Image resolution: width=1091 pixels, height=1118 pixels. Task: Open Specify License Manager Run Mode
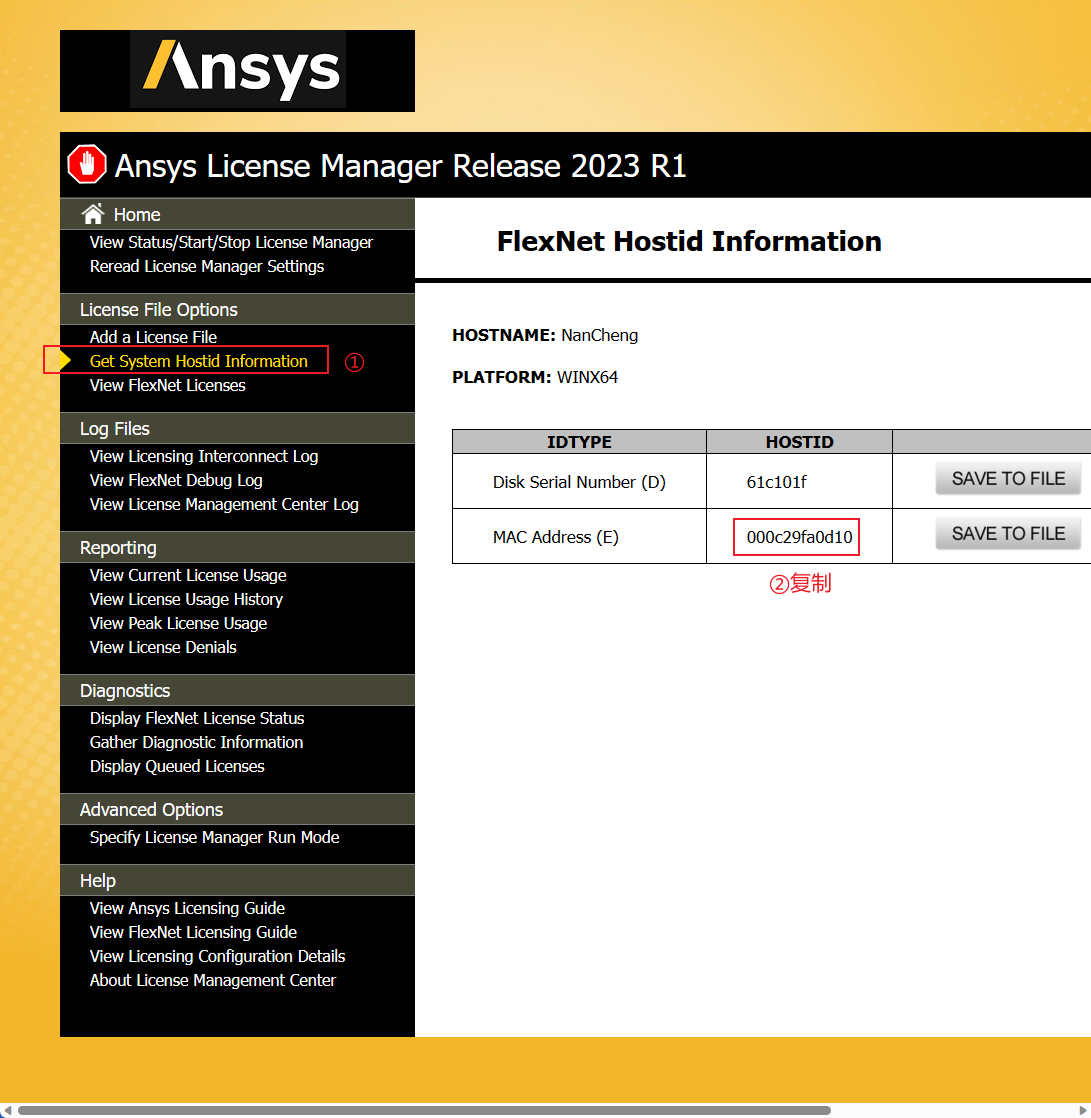click(215, 838)
